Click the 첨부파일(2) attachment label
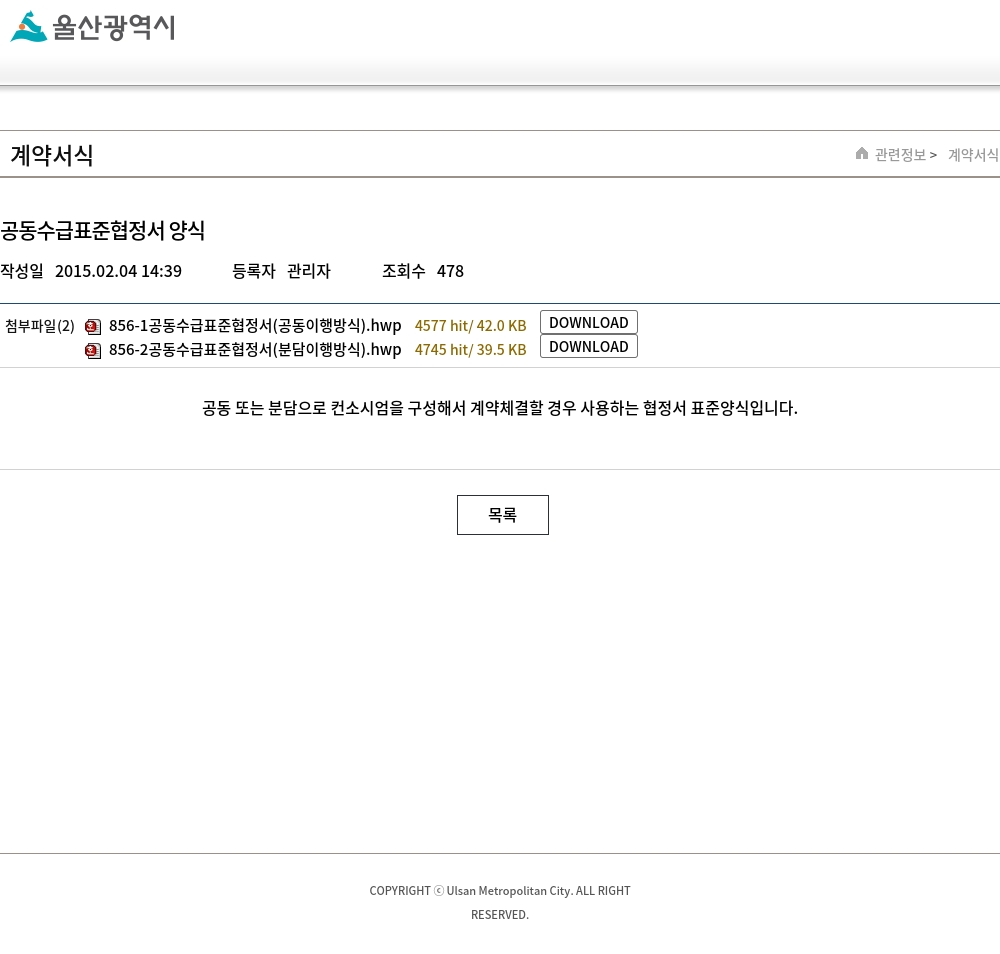 tap(40, 326)
